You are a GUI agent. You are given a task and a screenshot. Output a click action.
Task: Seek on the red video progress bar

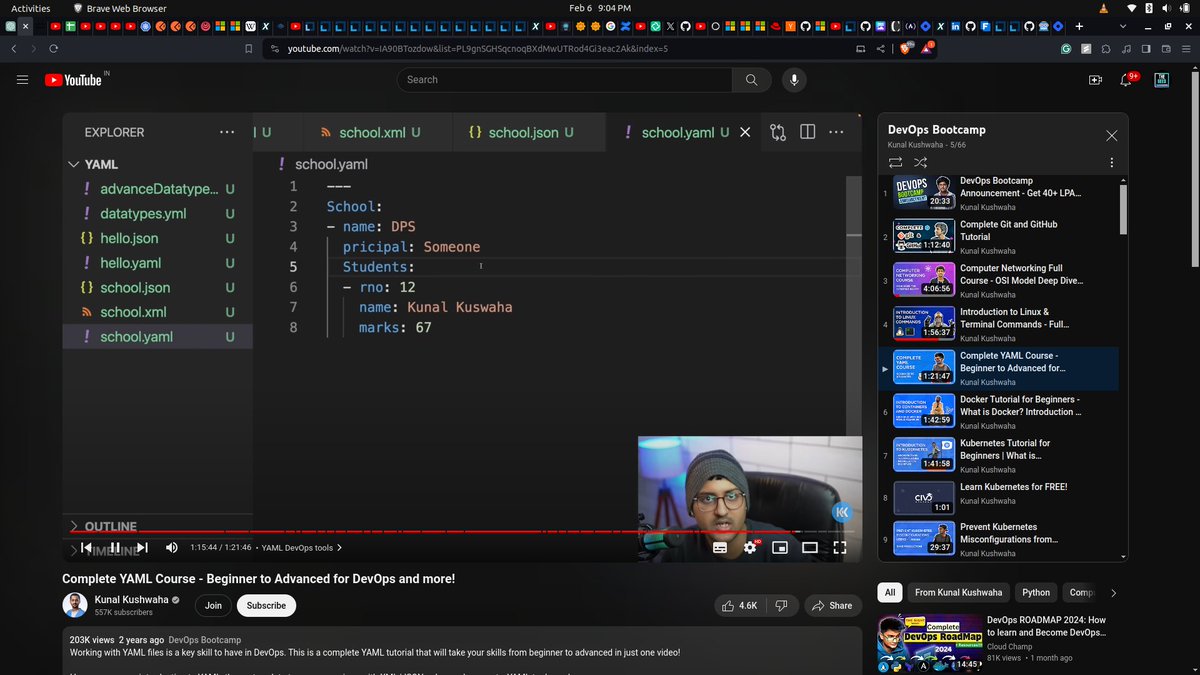coord(462,532)
